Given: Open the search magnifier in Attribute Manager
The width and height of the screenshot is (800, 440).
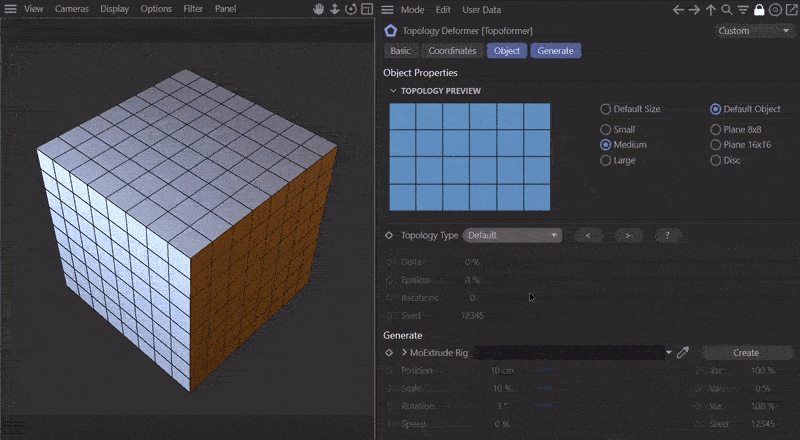Looking at the screenshot, I should pyautogui.click(x=727, y=9).
